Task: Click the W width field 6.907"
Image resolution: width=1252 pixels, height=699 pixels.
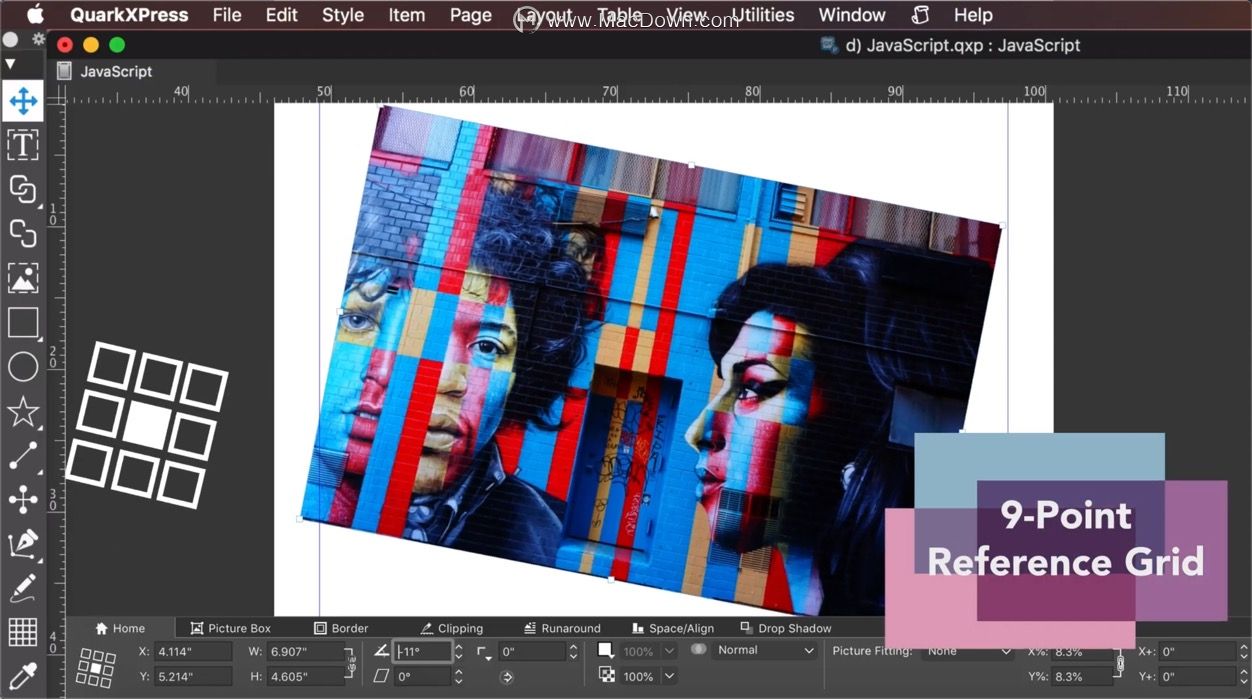Action: (305, 651)
